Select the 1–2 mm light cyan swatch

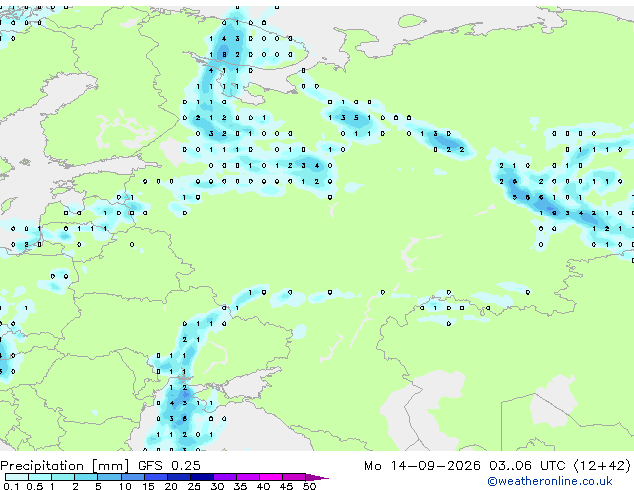click(63, 477)
